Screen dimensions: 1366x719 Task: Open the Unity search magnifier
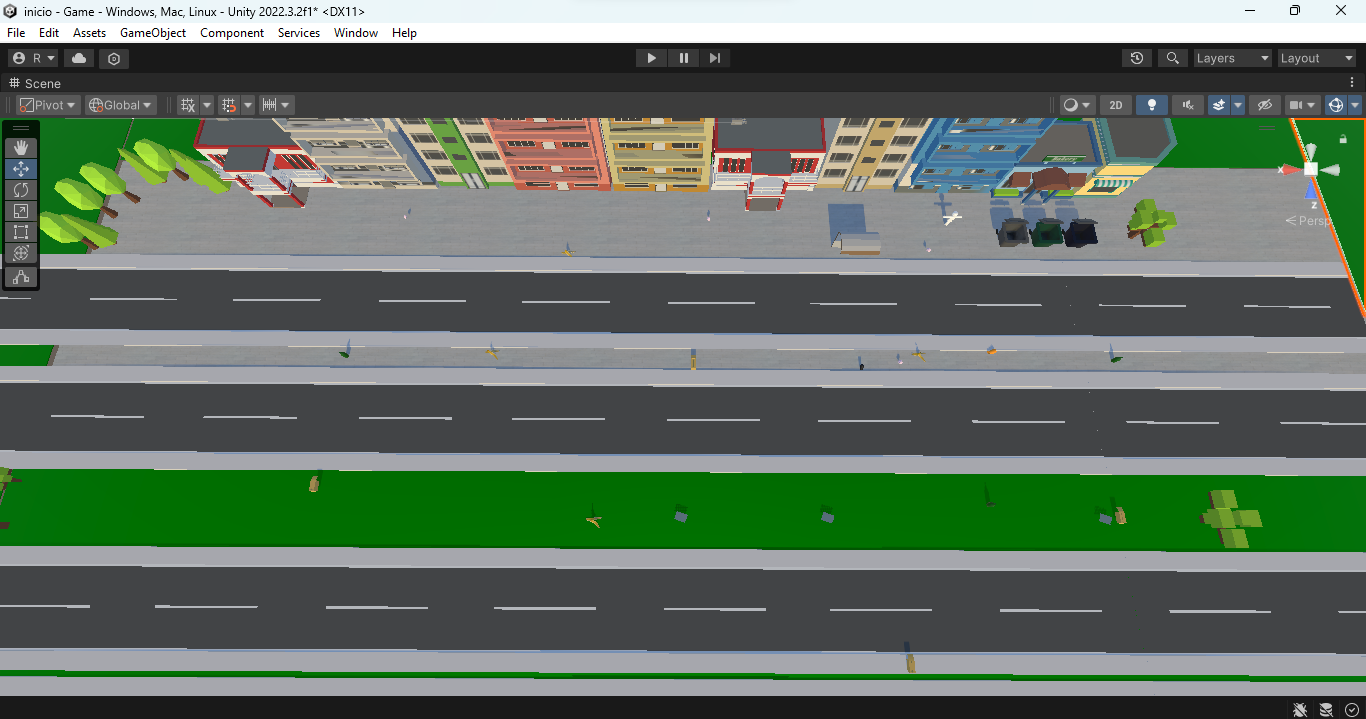(1173, 58)
